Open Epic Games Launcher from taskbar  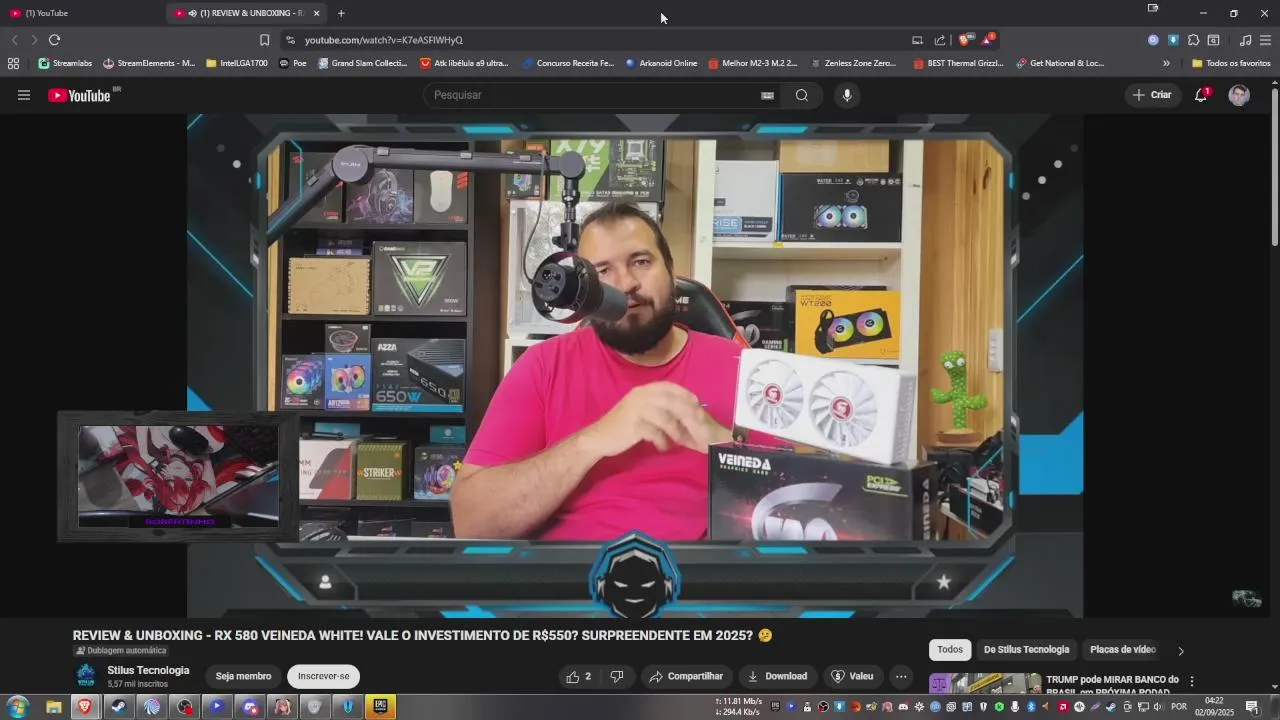[380, 707]
